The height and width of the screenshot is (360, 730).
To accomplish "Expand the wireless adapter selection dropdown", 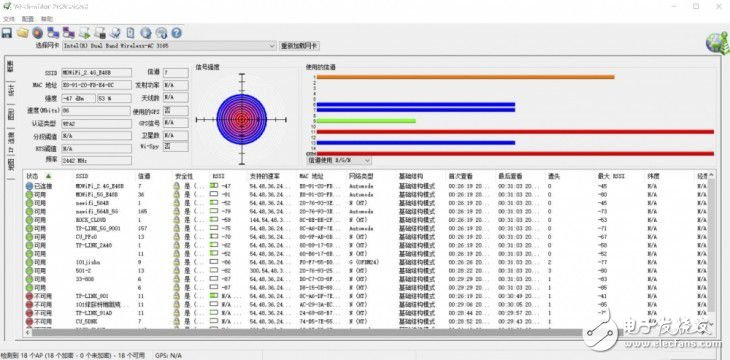I will [x=272, y=46].
